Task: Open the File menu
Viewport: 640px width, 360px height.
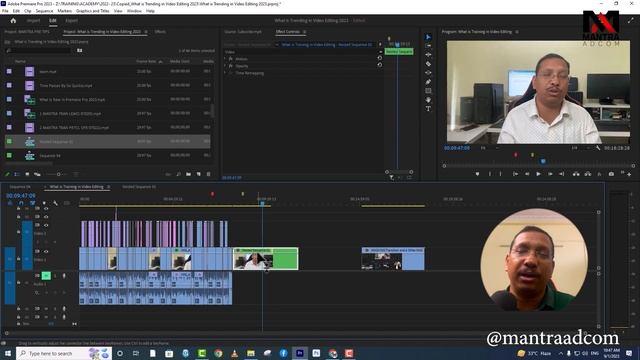Action: point(5,11)
